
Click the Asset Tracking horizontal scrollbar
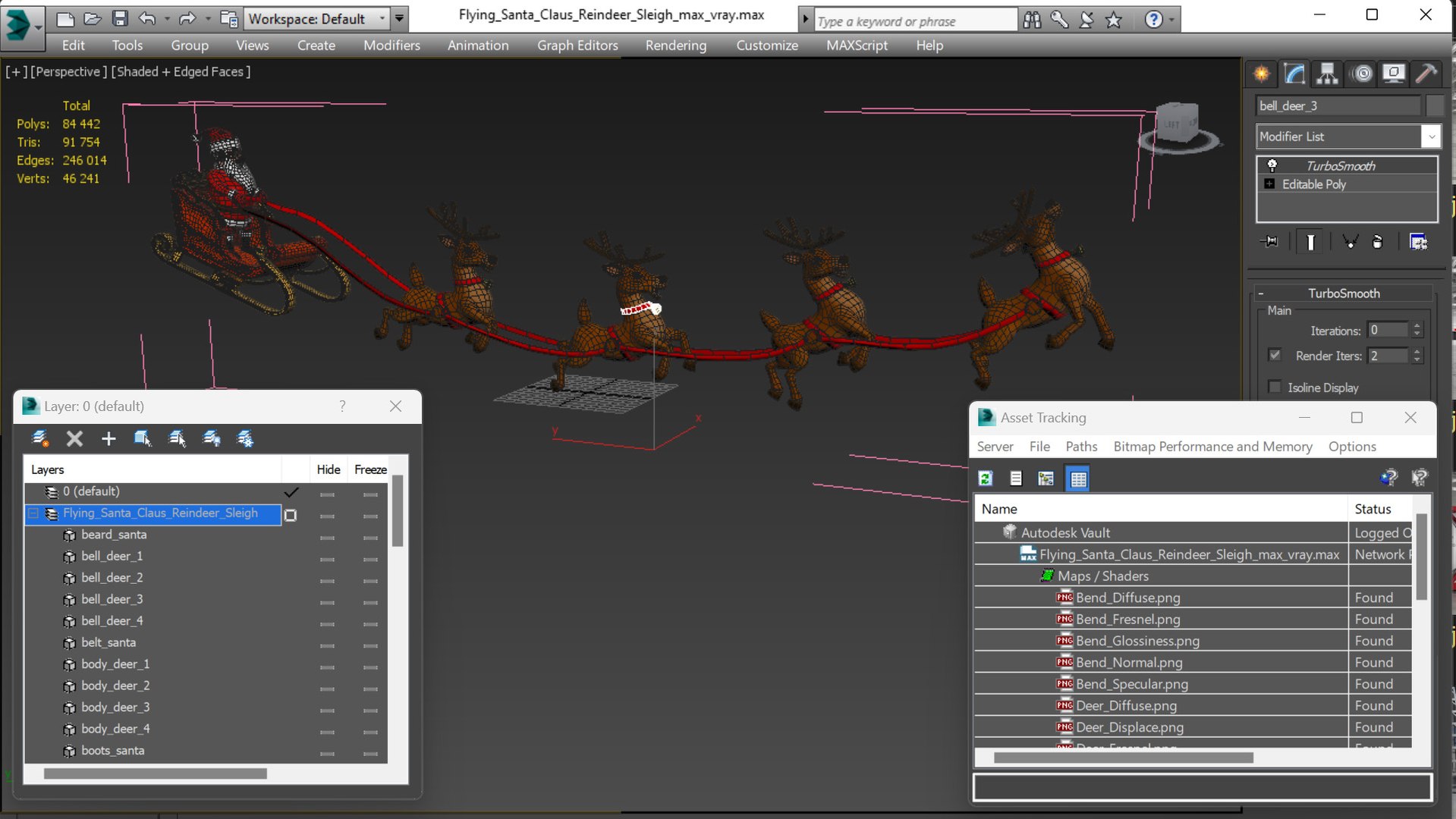[1123, 758]
